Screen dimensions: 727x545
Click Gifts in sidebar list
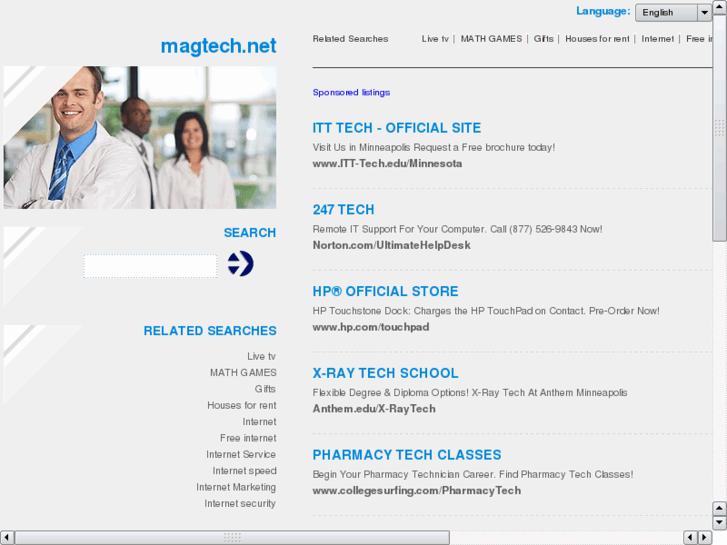pyautogui.click(x=265, y=389)
